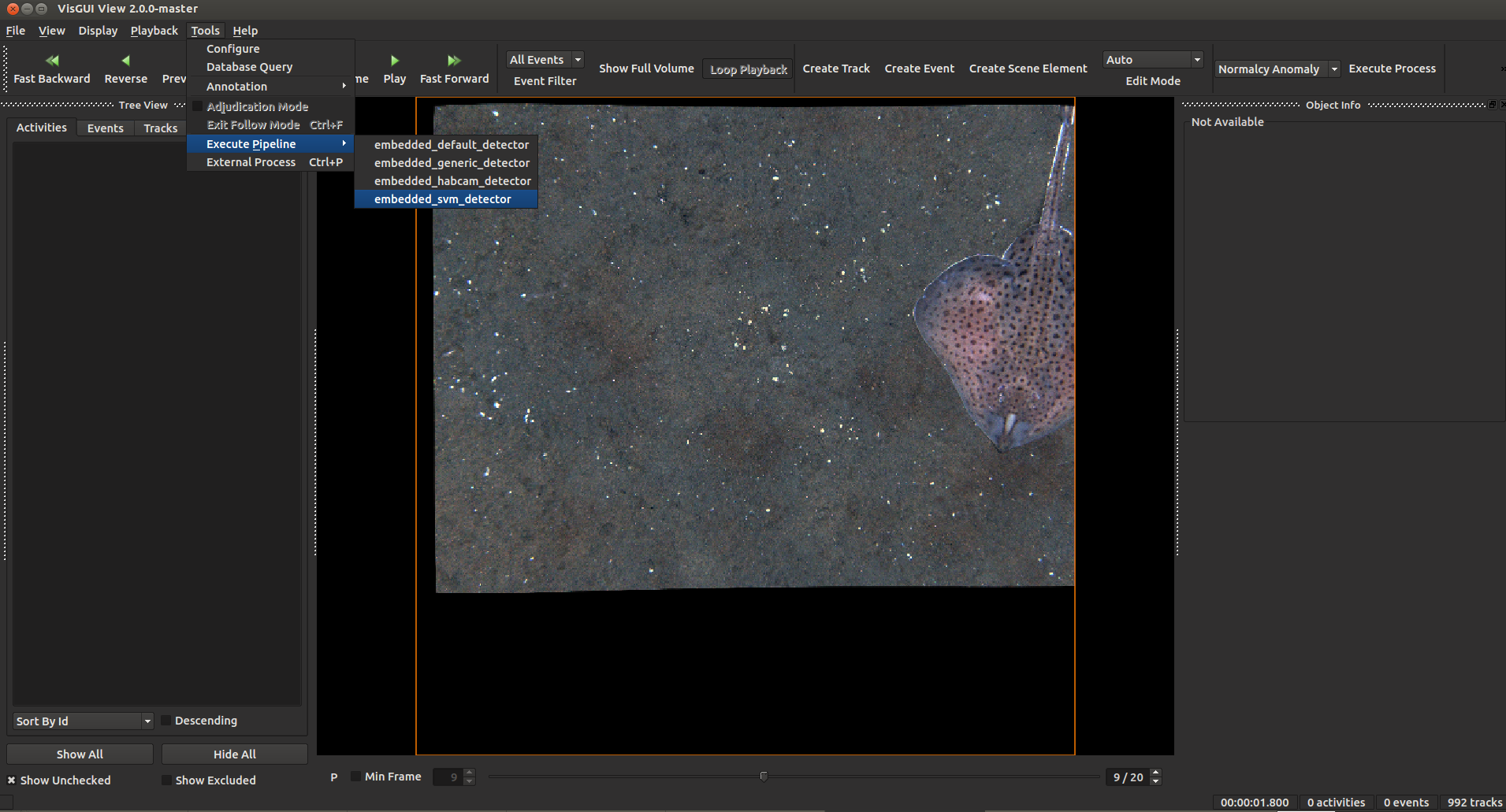
Task: Switch to the Events tab
Action: click(x=106, y=128)
